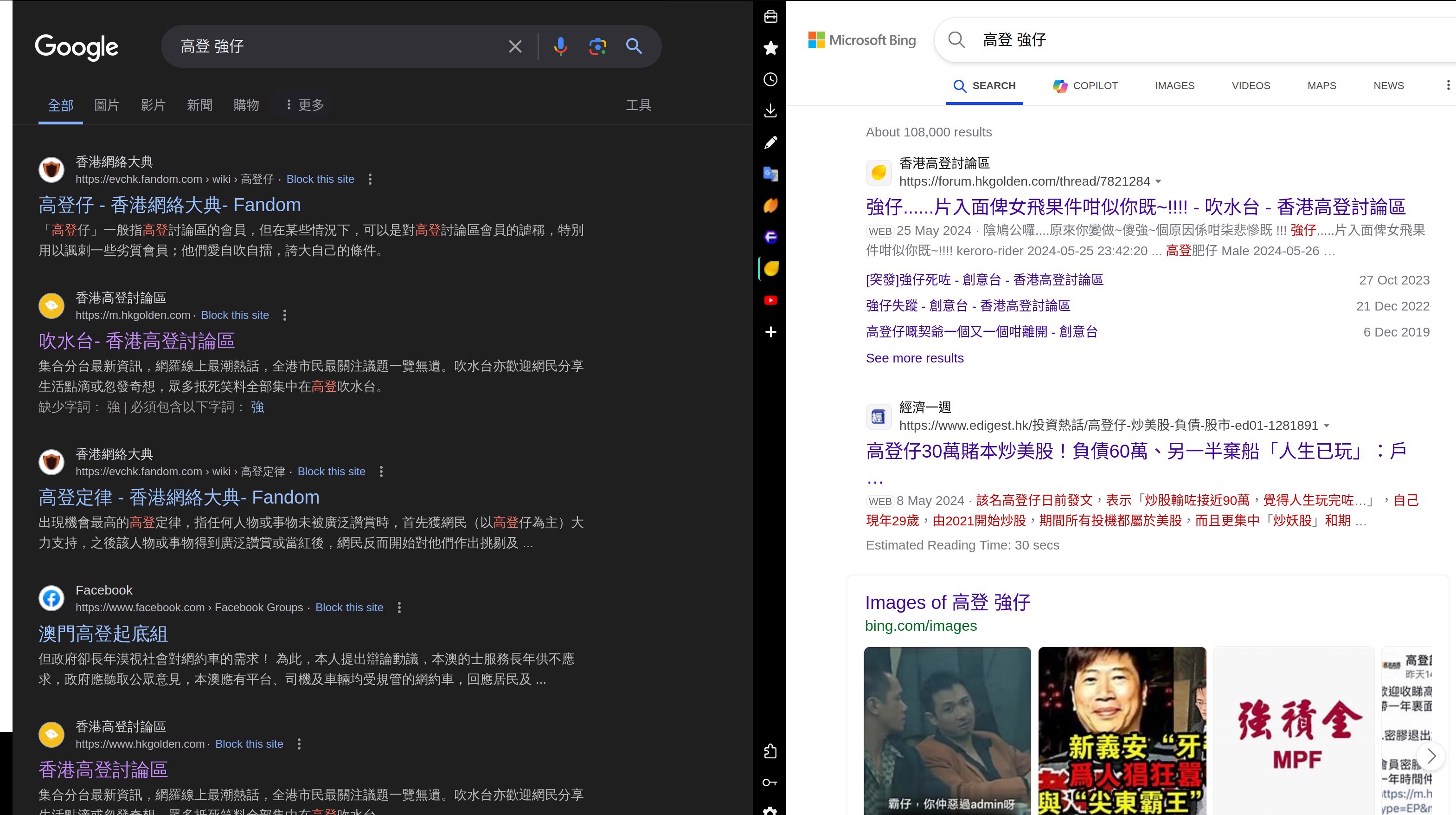1456x815 pixels.
Task: Open the briefcase icon in the side panel
Action: (770, 16)
